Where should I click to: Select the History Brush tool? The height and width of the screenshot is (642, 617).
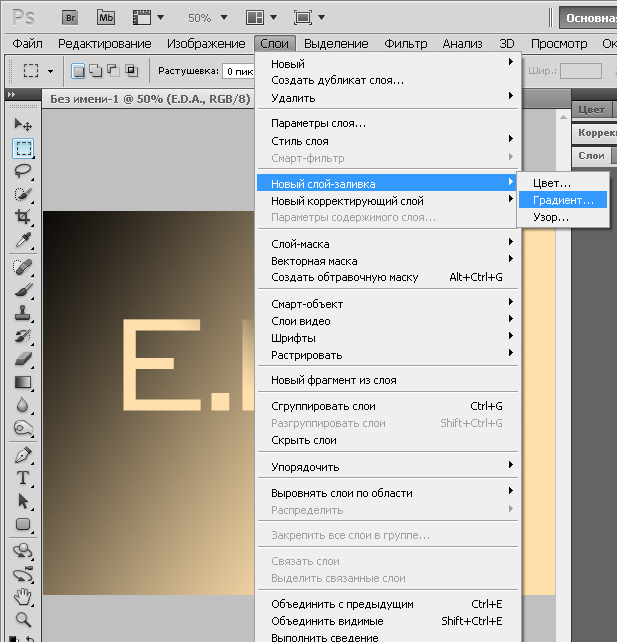coord(23,336)
